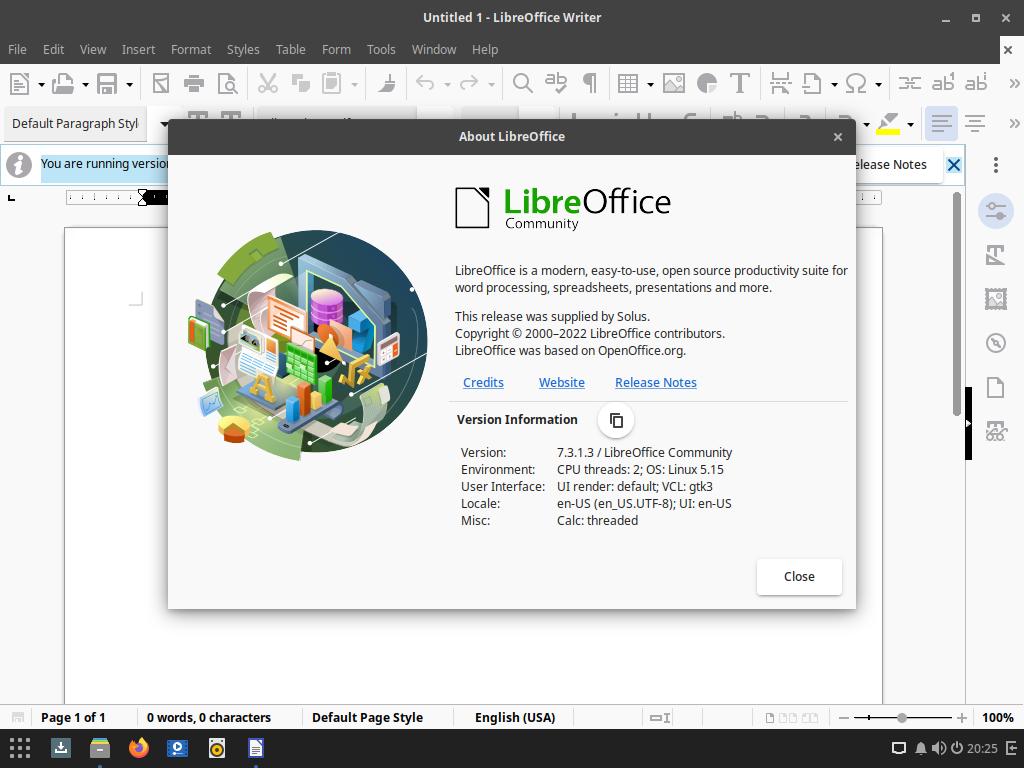
Task: Copy version information to clipboard
Action: click(x=616, y=420)
